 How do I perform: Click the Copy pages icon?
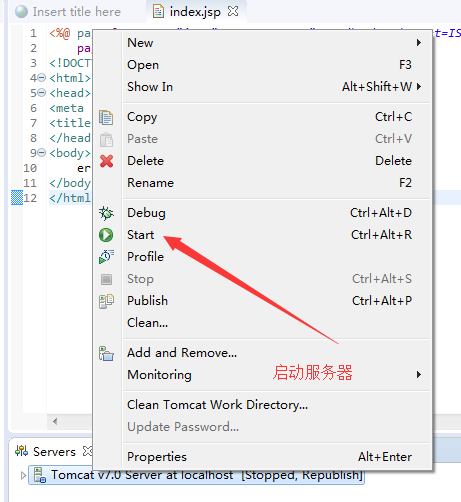(x=106, y=117)
